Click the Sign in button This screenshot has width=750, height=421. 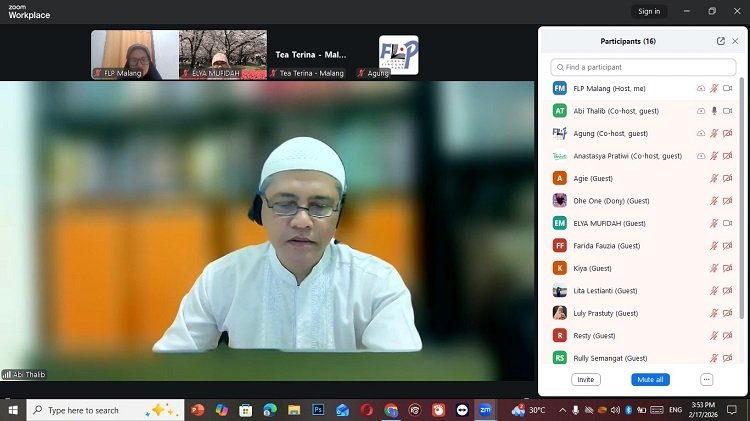click(649, 11)
